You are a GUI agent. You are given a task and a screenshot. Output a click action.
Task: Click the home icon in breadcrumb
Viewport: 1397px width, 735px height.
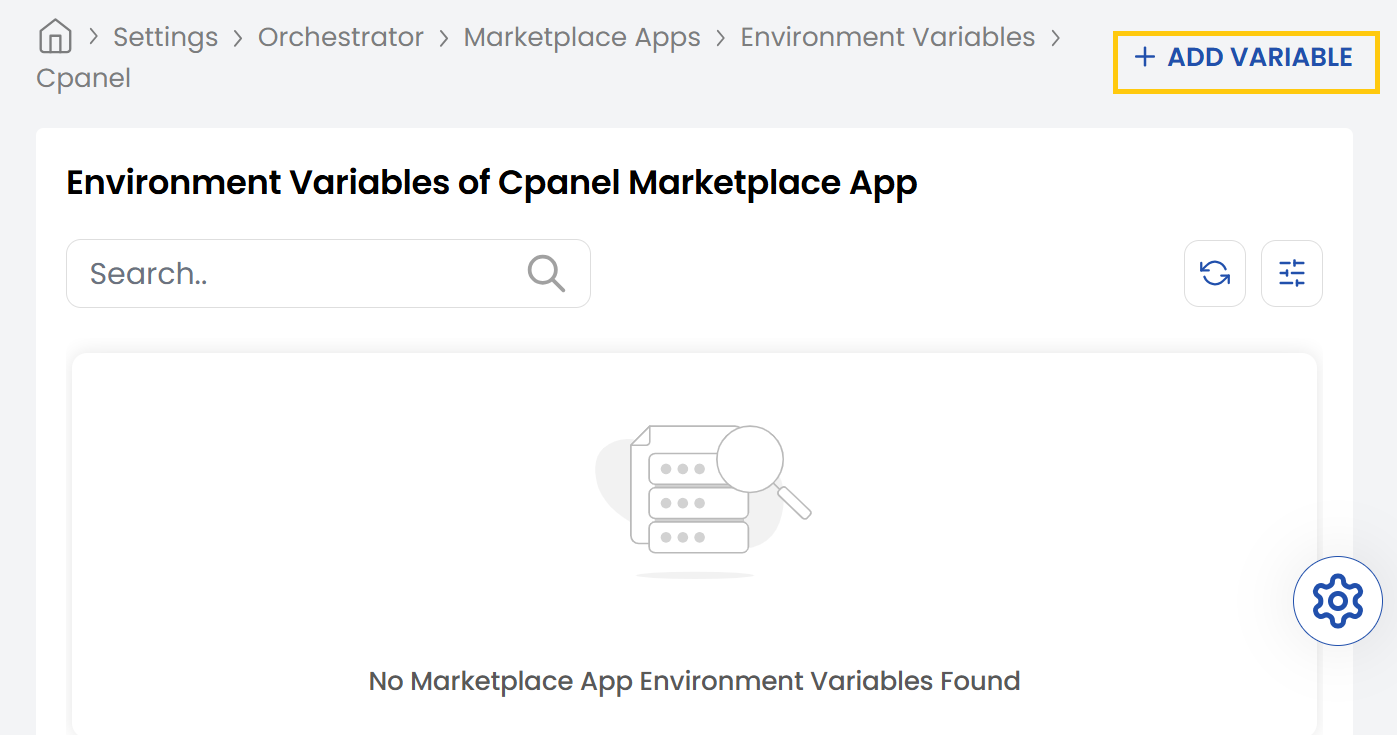(x=55, y=37)
